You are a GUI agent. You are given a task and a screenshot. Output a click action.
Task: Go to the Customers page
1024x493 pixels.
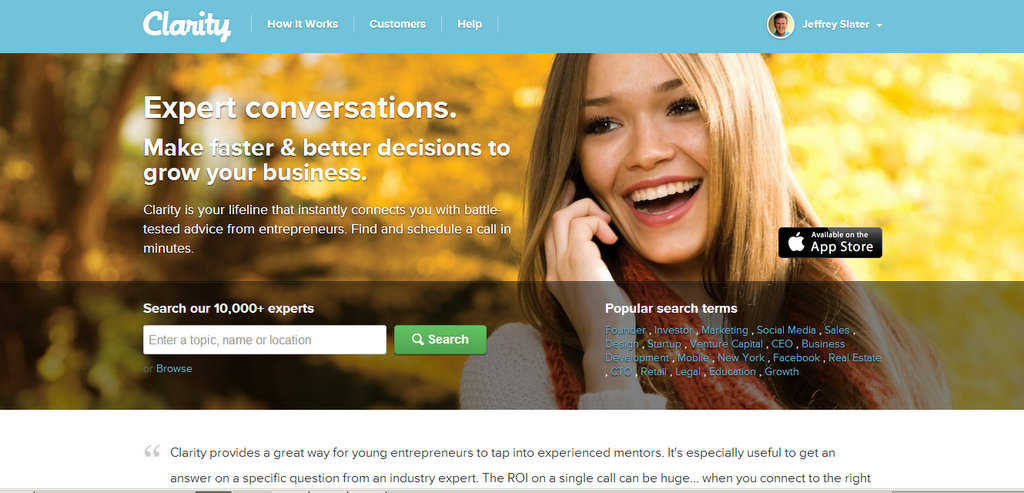pyautogui.click(x=397, y=24)
